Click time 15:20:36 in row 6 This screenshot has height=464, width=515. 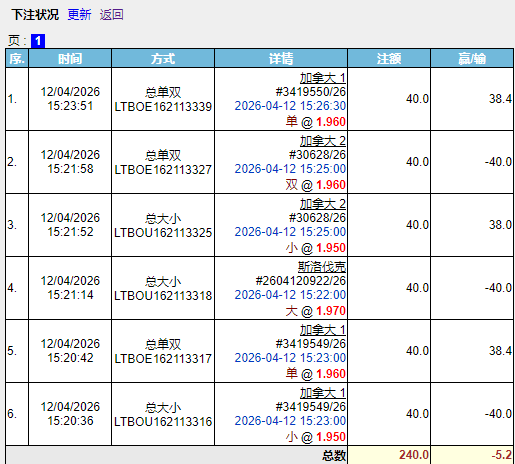tap(70, 421)
